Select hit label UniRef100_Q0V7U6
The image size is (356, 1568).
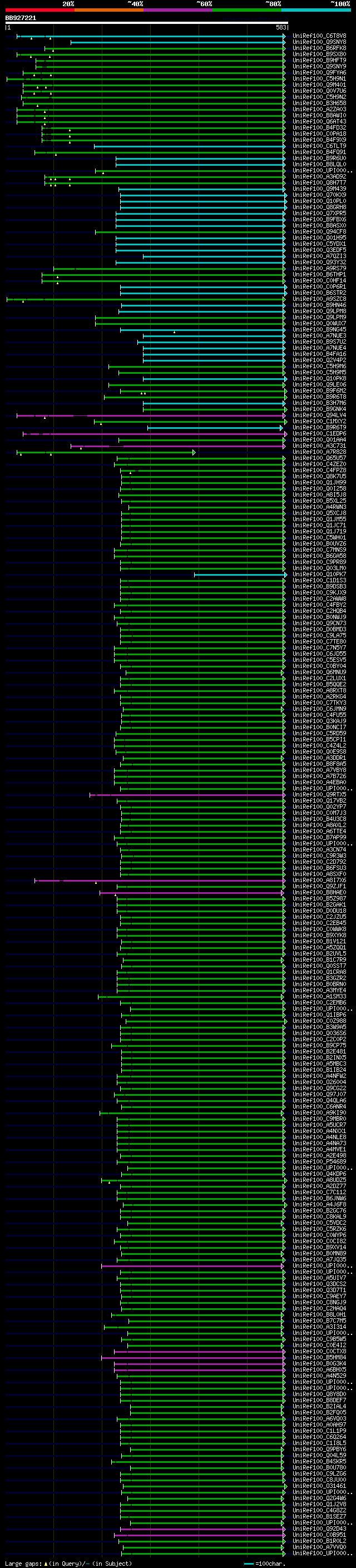point(319,91)
